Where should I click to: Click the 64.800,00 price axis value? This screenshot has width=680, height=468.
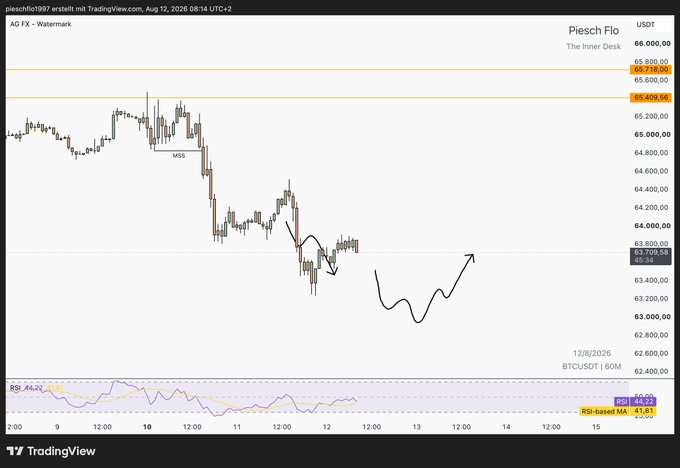[x=651, y=153]
